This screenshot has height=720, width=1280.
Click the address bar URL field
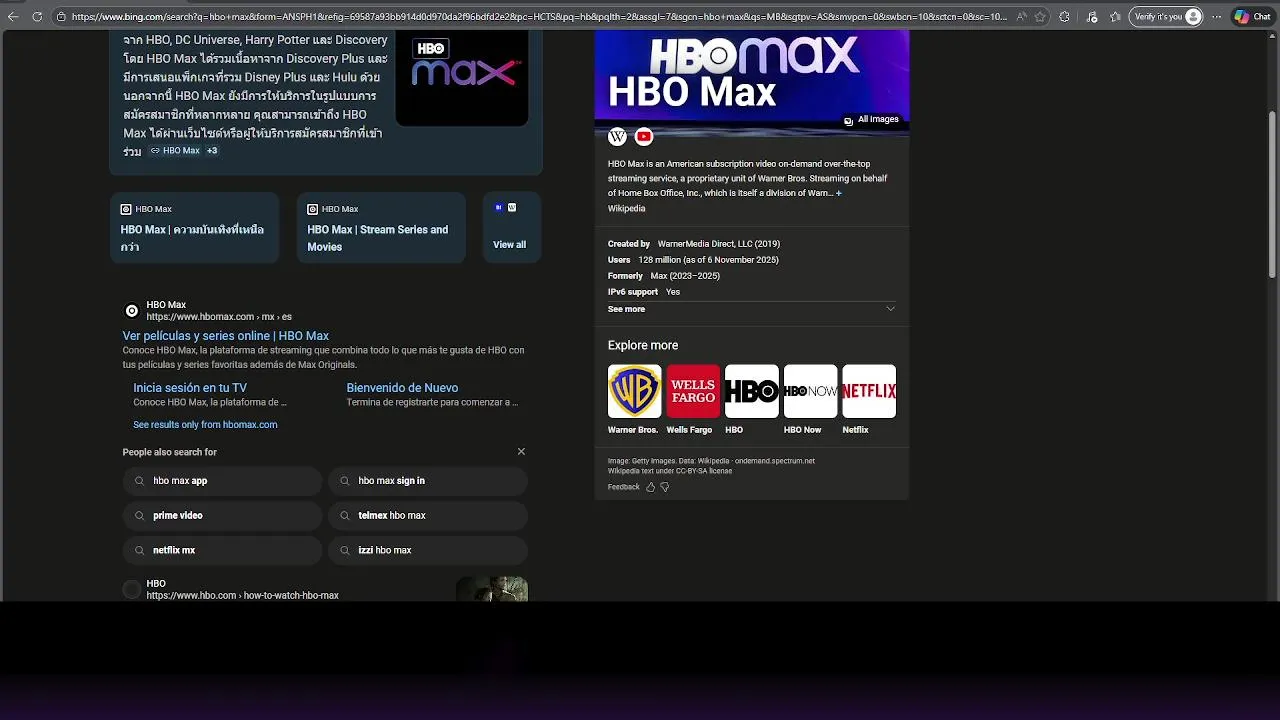(x=539, y=17)
